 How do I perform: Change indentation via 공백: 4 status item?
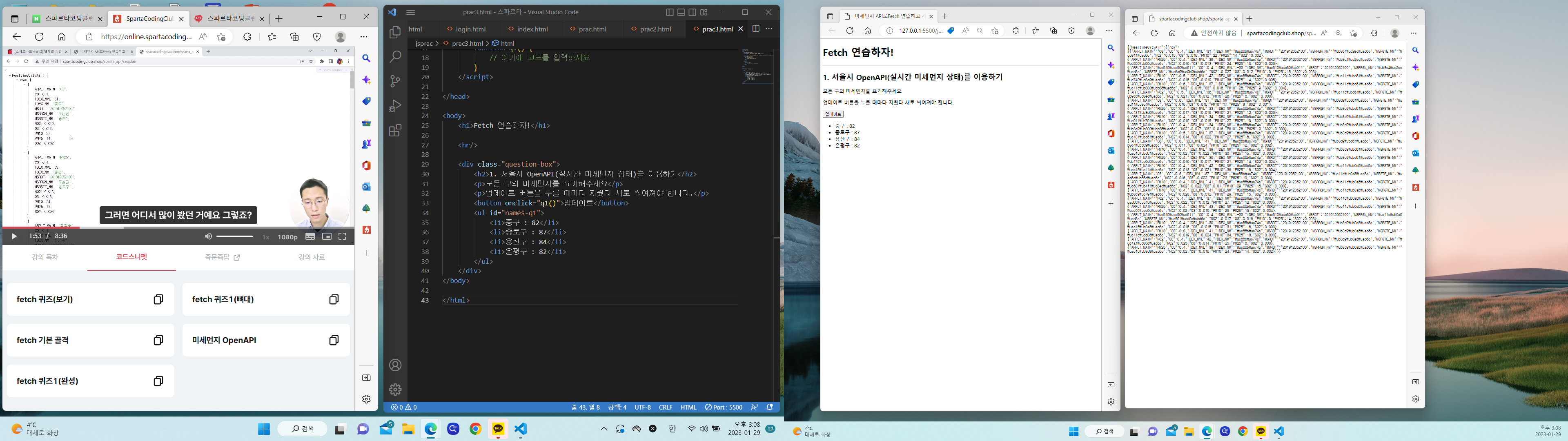tap(617, 408)
